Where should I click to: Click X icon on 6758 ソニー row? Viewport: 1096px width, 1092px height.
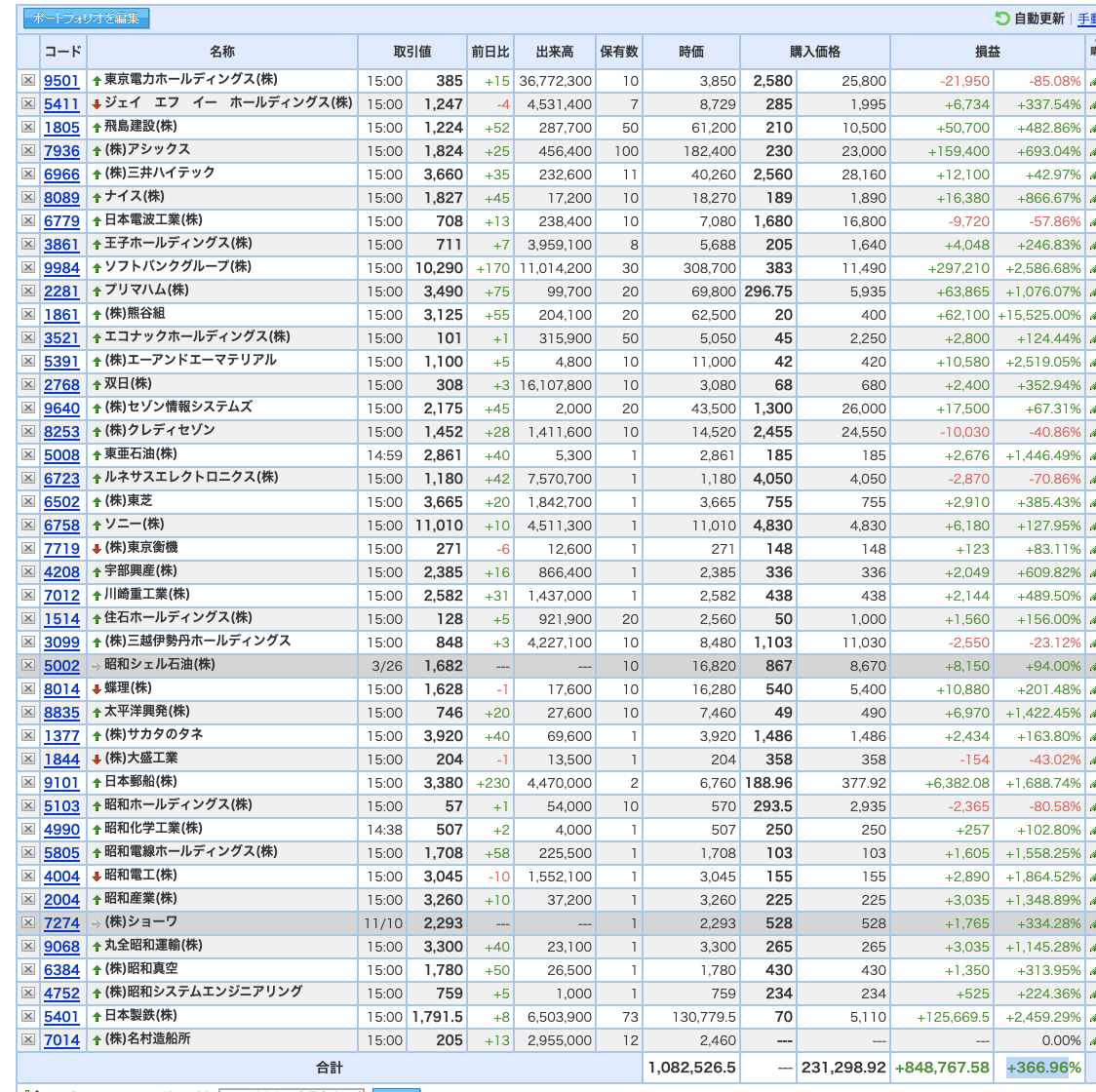(x=28, y=525)
